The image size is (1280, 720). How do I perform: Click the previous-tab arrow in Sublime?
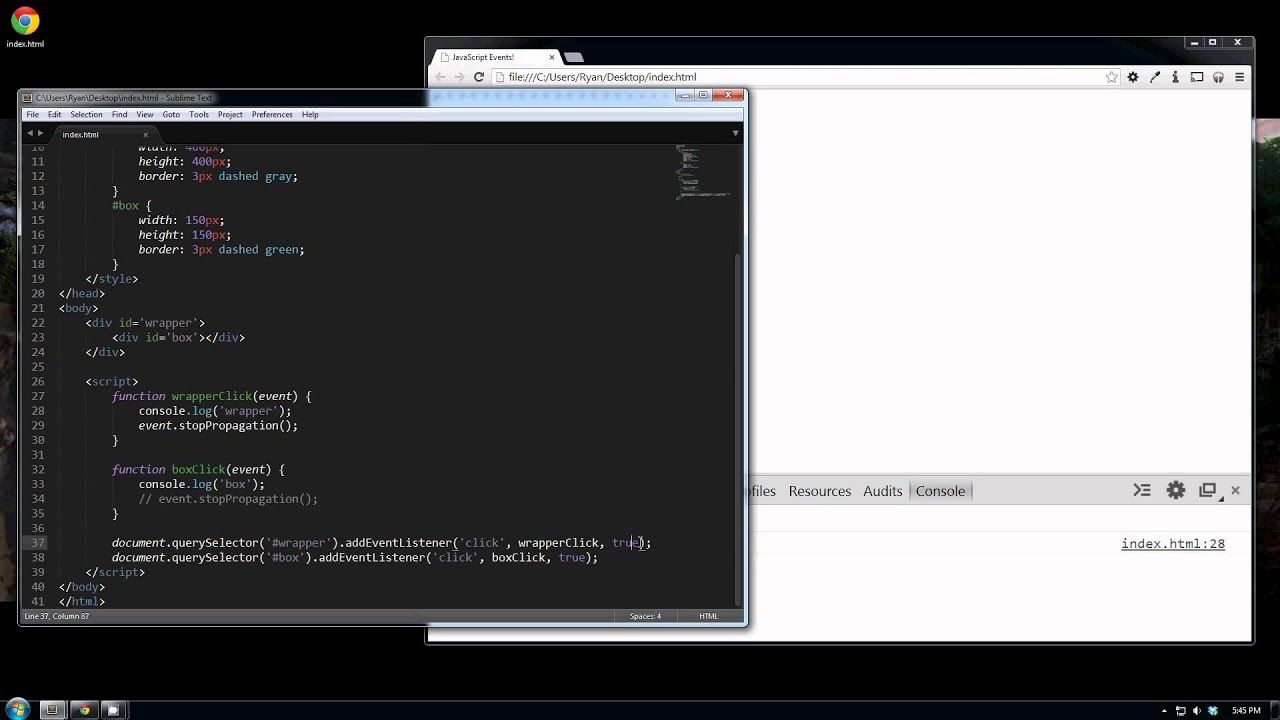pos(30,133)
